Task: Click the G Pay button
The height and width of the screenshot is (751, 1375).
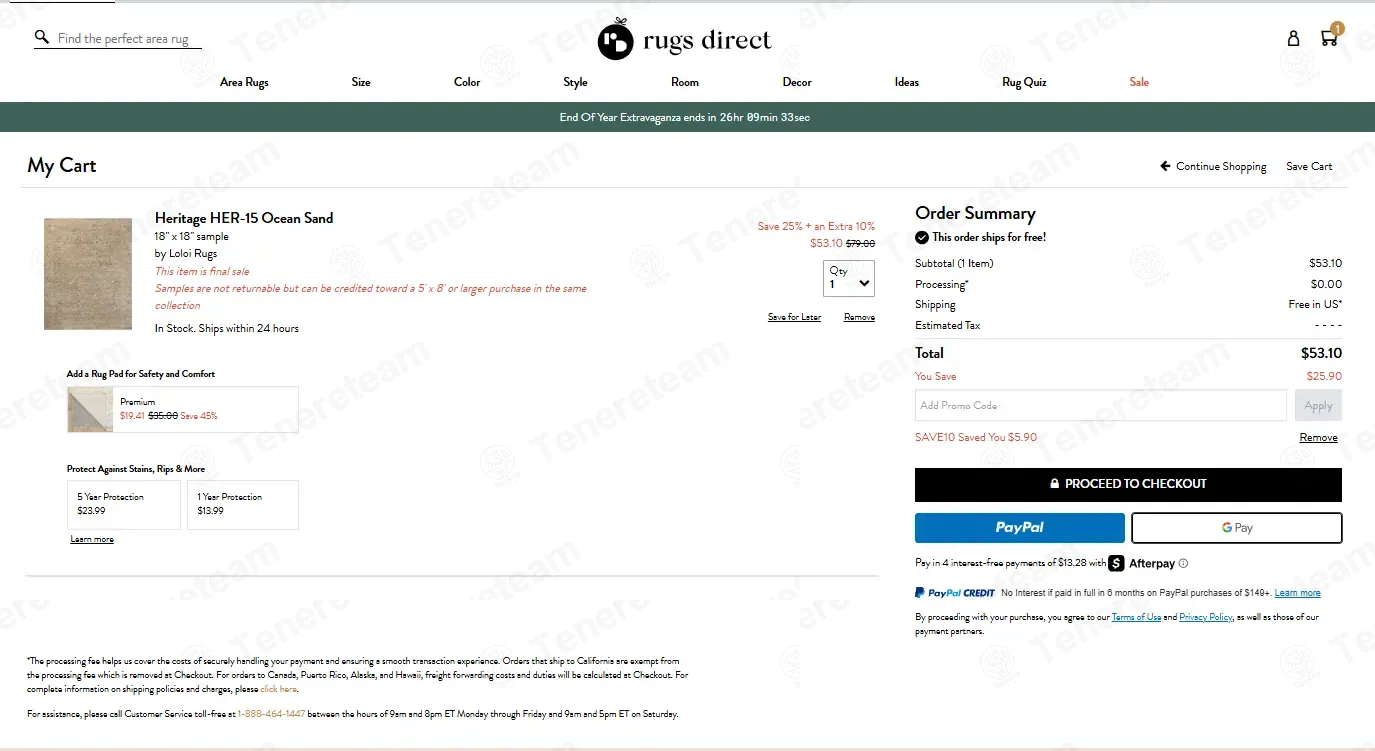Action: click(1236, 527)
